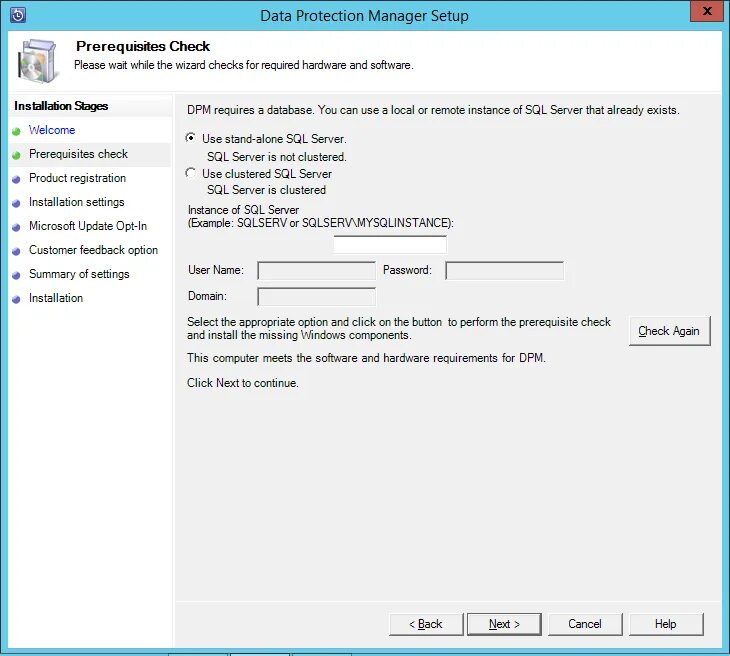Click the setup disc box icon

coord(38,62)
